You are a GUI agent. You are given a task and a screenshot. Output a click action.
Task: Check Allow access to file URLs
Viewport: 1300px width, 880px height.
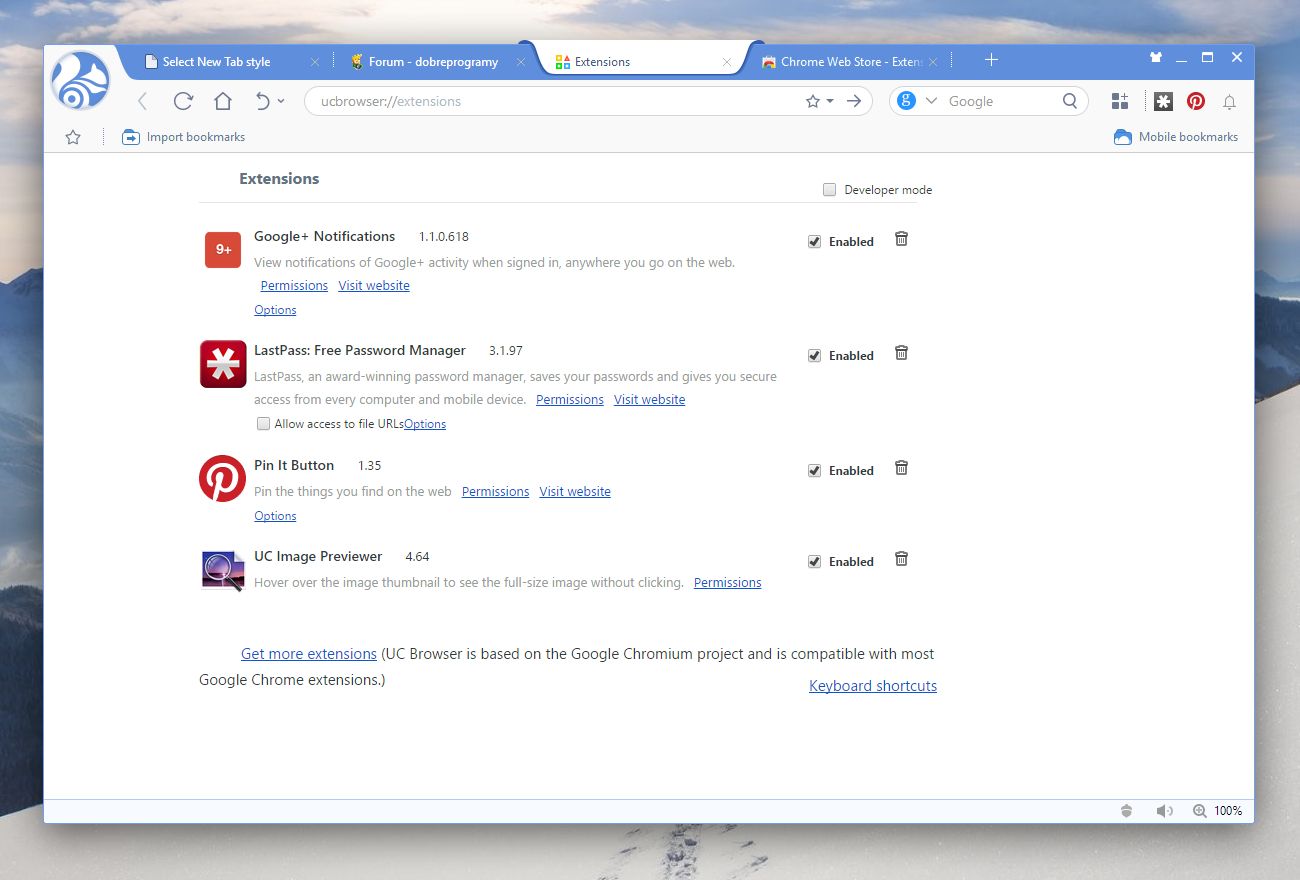click(x=264, y=424)
